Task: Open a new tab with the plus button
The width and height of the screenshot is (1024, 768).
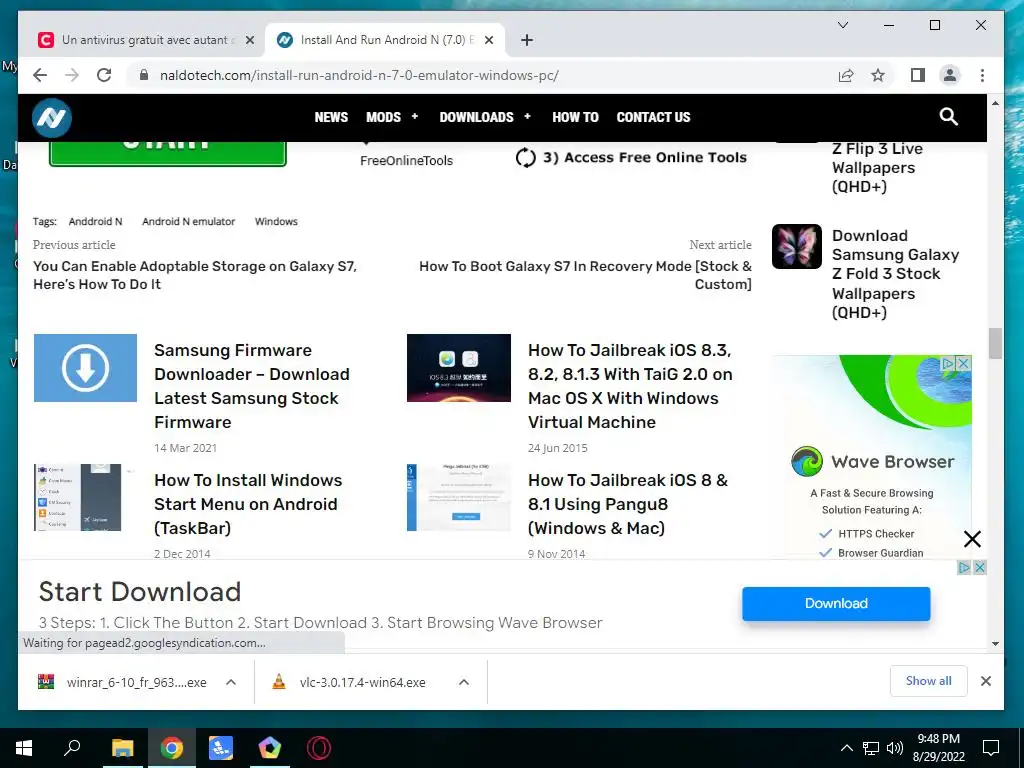Action: point(527,40)
